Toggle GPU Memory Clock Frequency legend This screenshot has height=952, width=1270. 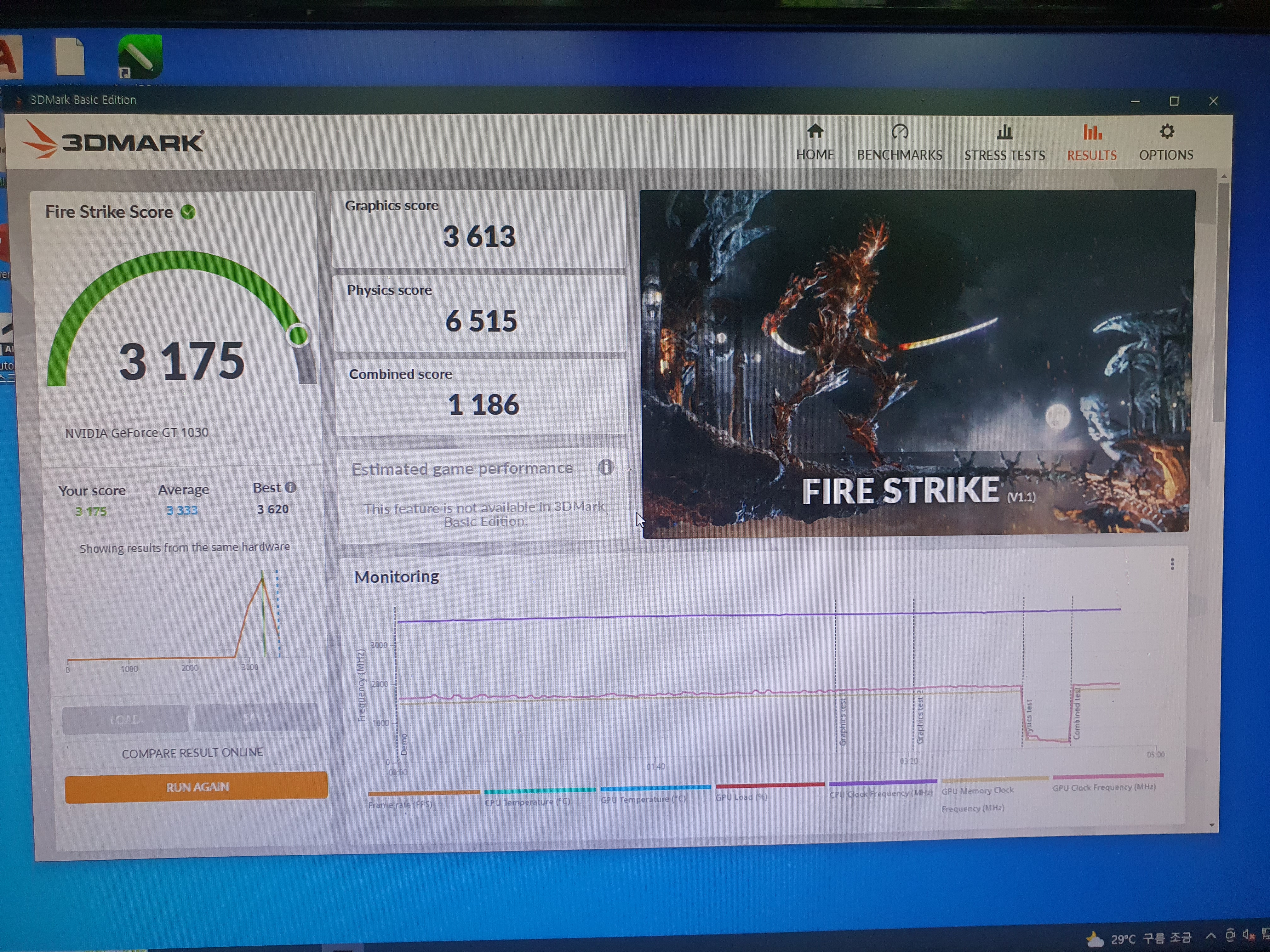(x=994, y=794)
